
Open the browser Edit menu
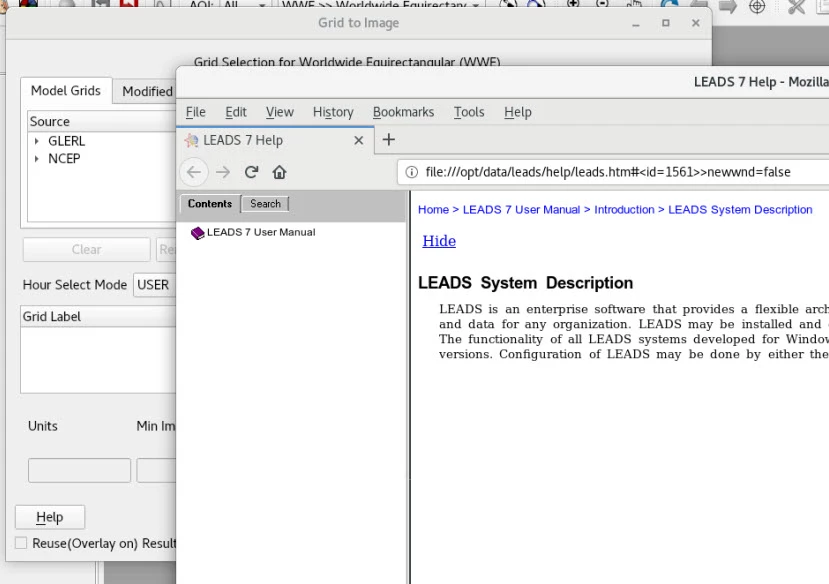236,112
